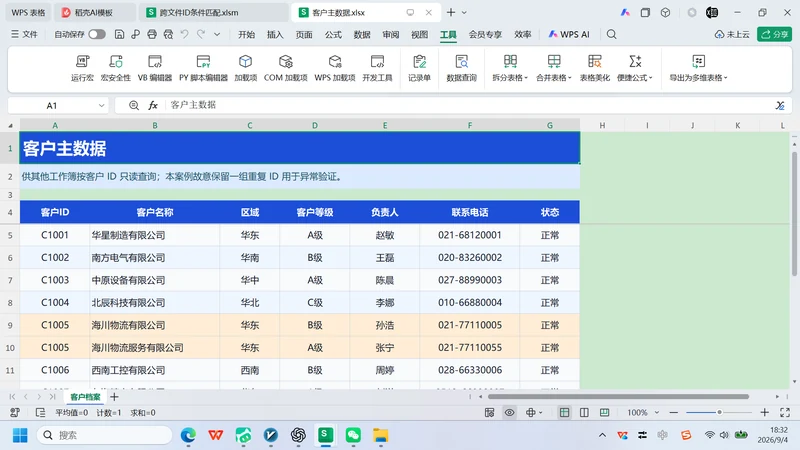Click the formula bar input field

[469, 105]
